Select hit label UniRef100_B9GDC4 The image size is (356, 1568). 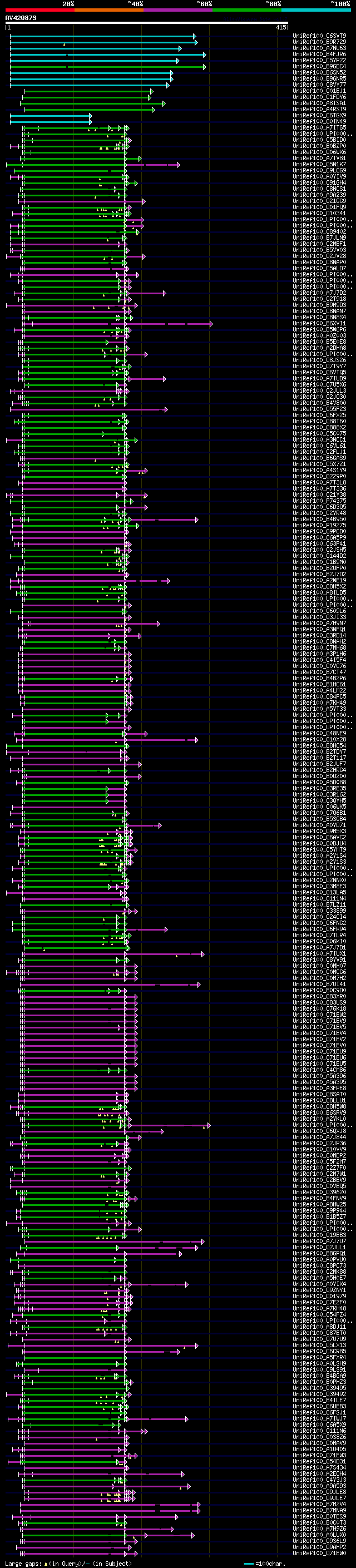[319, 66]
